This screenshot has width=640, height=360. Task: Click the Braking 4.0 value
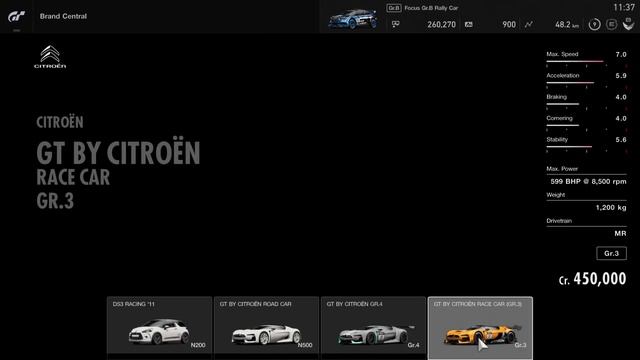coord(621,97)
